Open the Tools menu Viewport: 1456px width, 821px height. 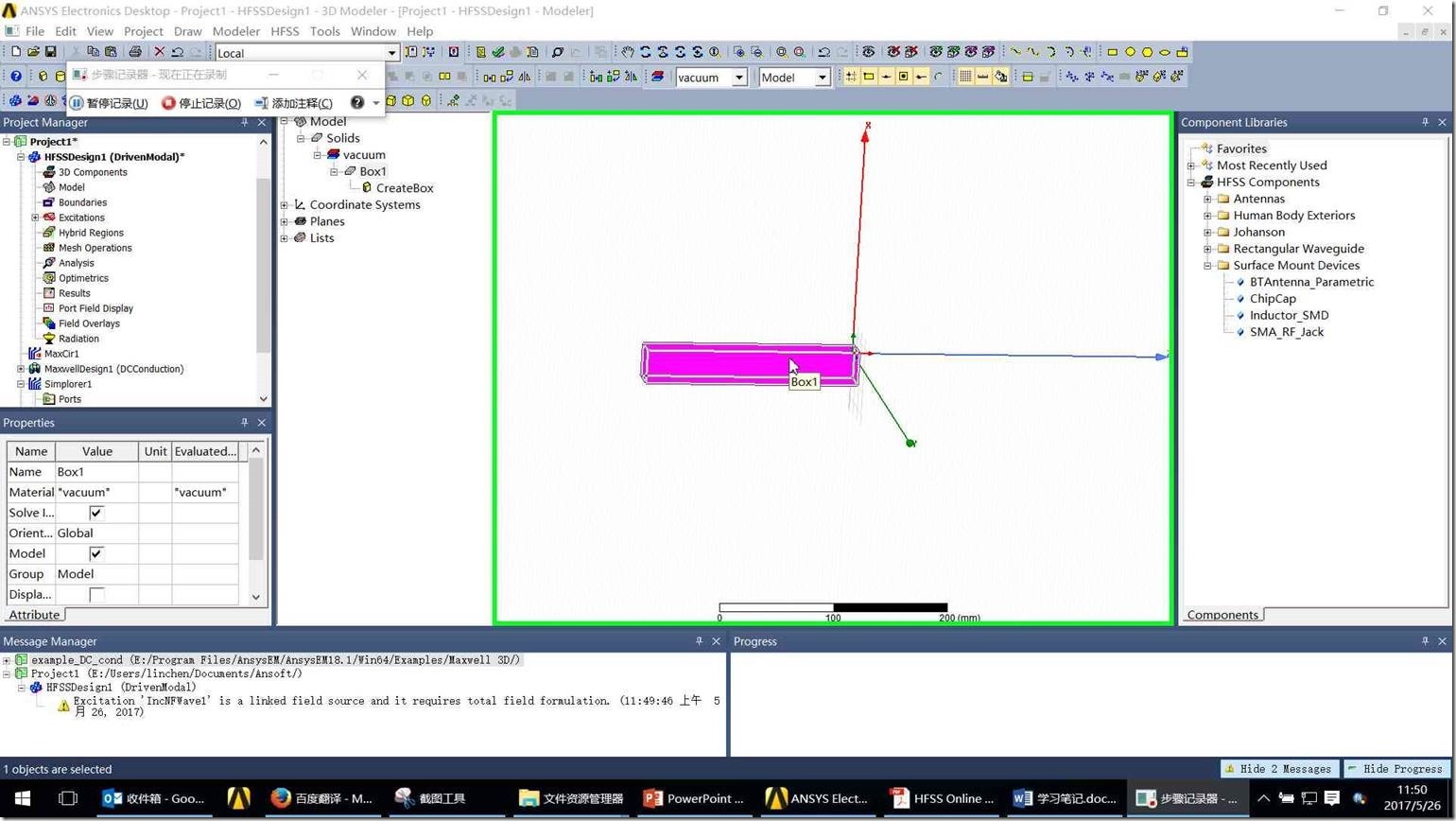(324, 31)
